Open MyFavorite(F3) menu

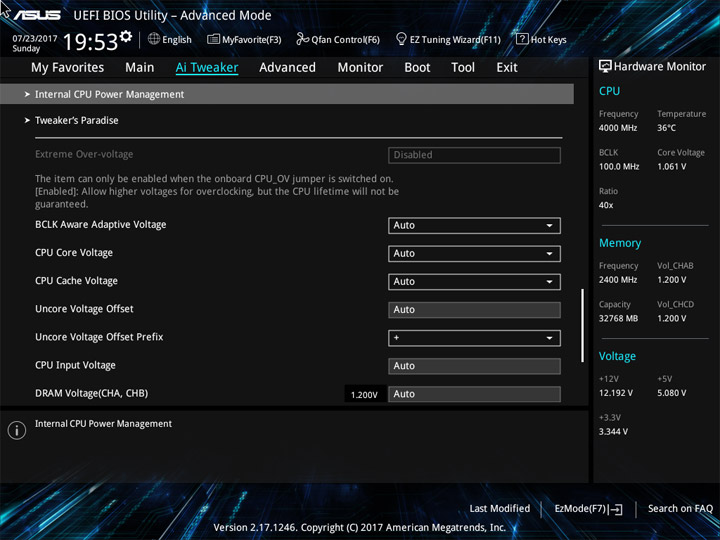click(244, 39)
